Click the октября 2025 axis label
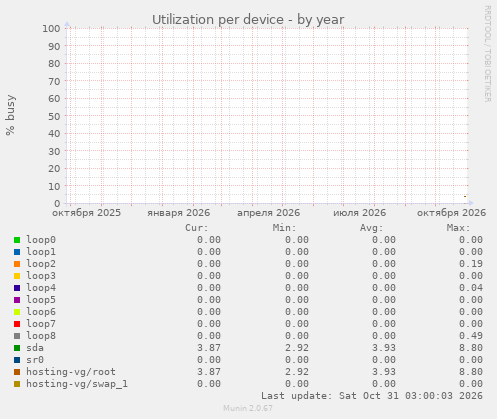Viewport: 497px width, 419px height. pos(87,213)
